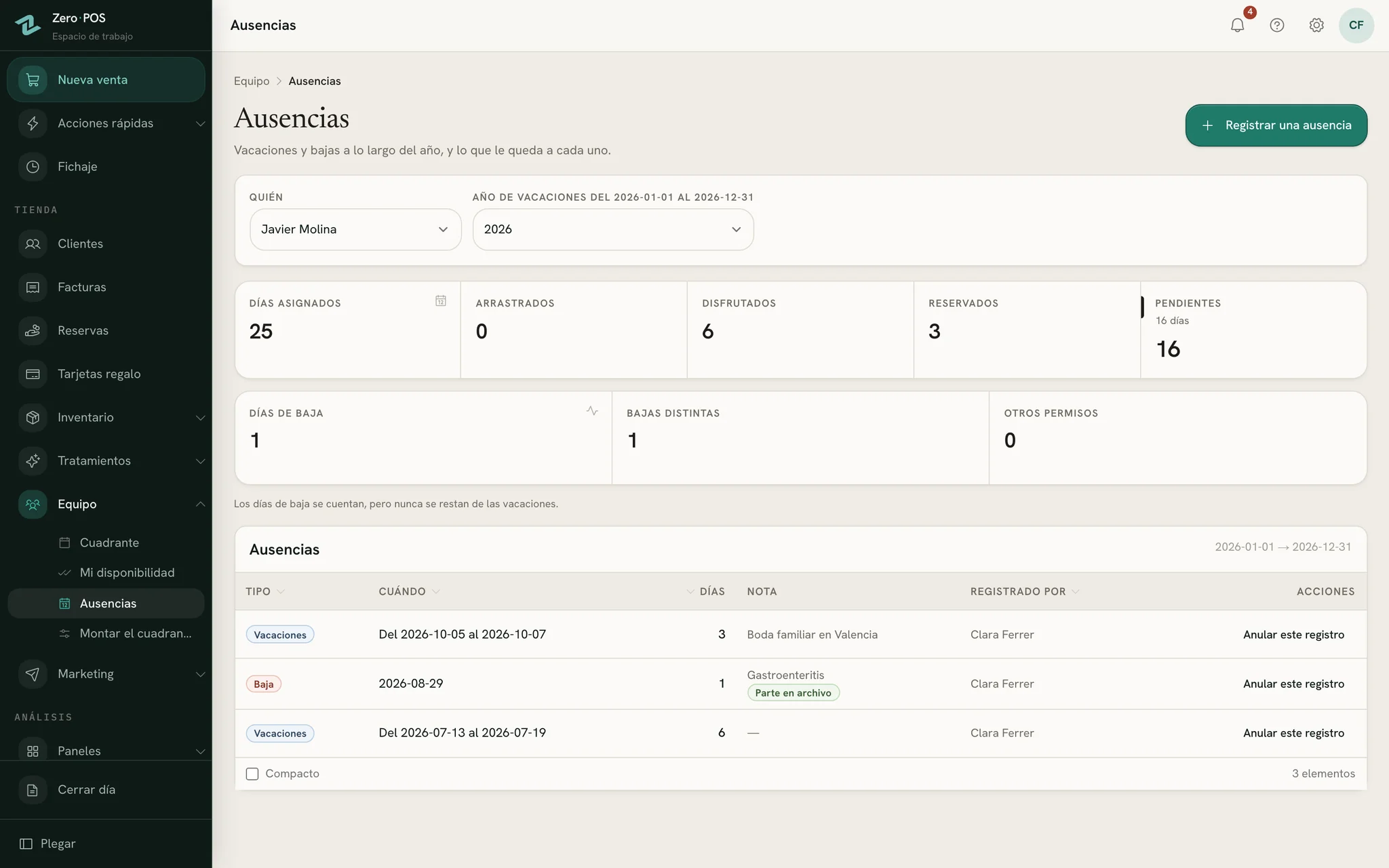Screen dimensions: 1389x868
Task: Open settings gear icon
Action: click(1316, 25)
